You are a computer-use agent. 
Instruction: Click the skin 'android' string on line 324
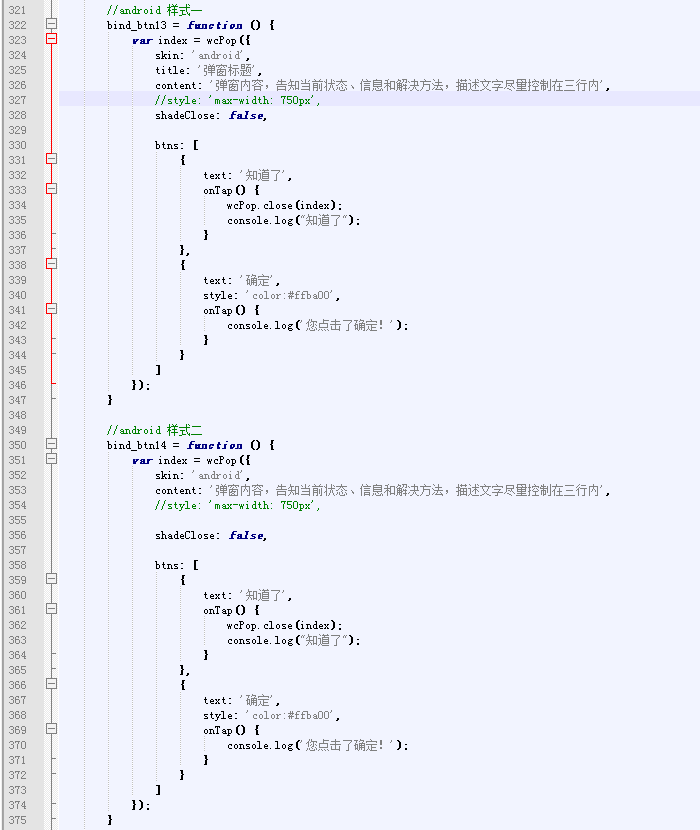(x=218, y=55)
